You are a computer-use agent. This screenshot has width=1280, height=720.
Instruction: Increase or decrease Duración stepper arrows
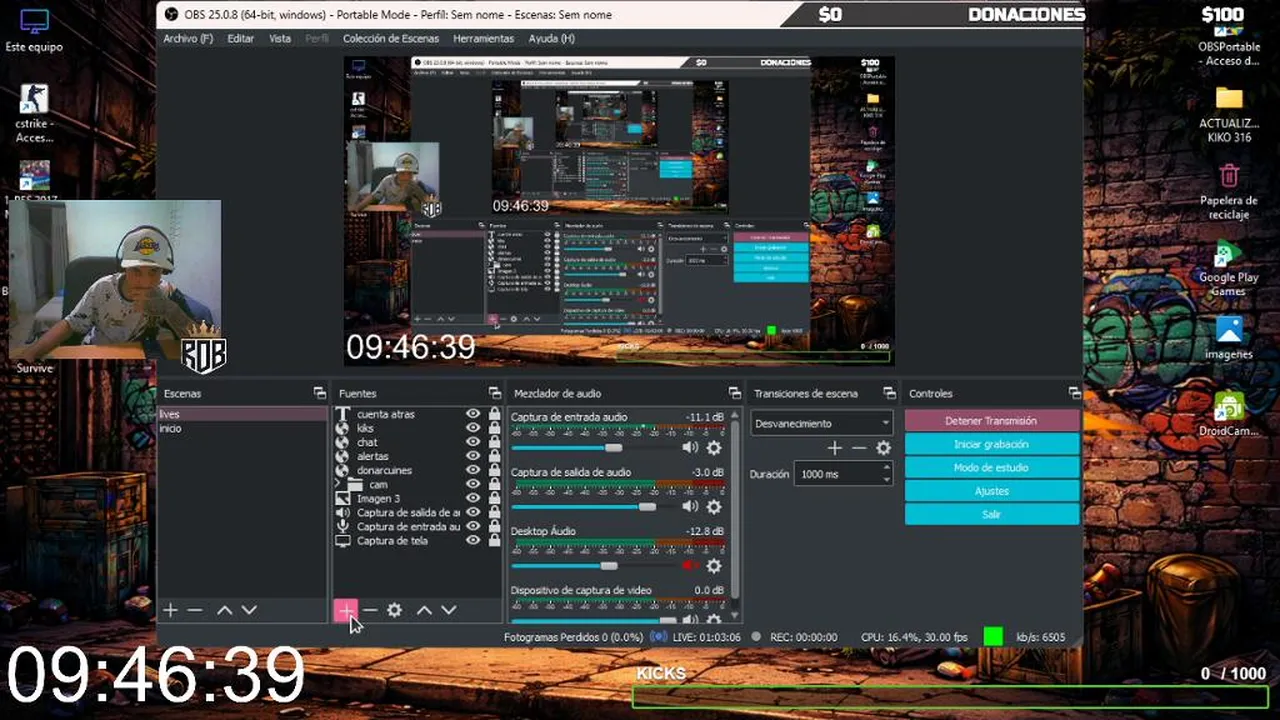886,474
